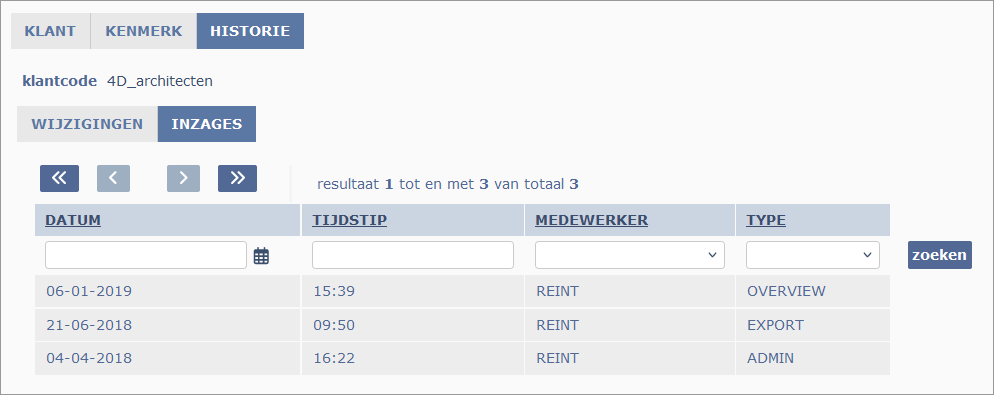Focus the Datum filter input field
This screenshot has height=395, width=994.
click(x=146, y=255)
